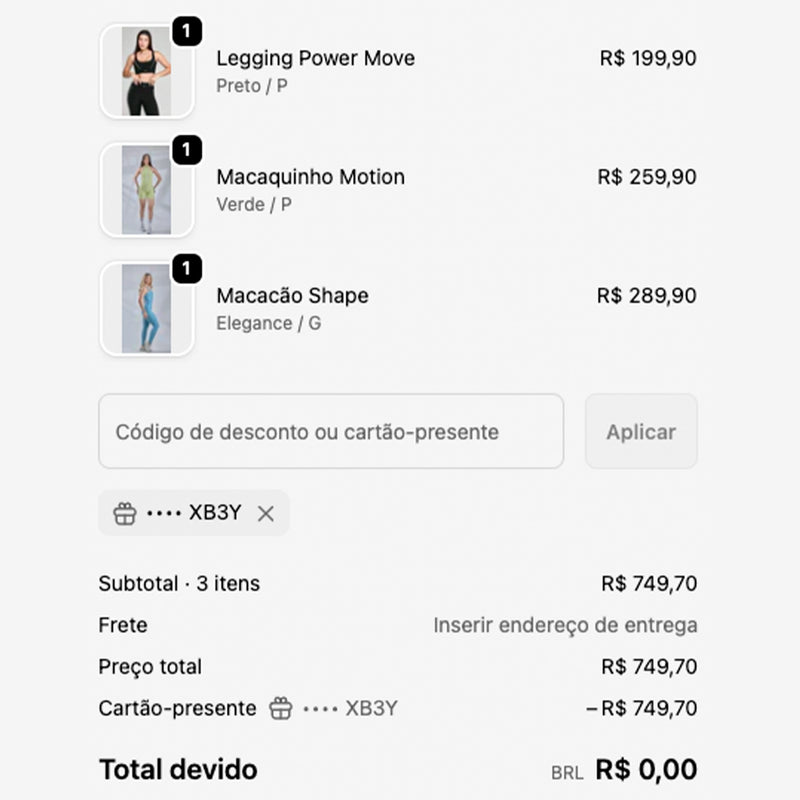Open the Macacão Shape thumbnail
This screenshot has width=800, height=800.
point(147,308)
